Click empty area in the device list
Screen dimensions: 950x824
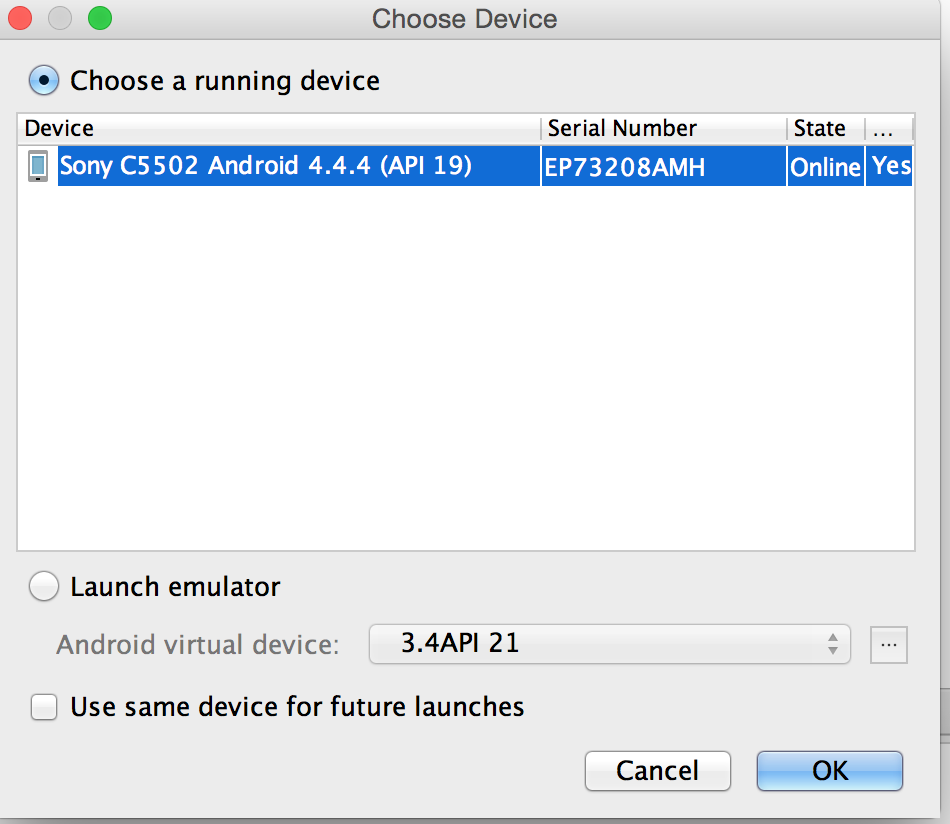click(x=465, y=380)
